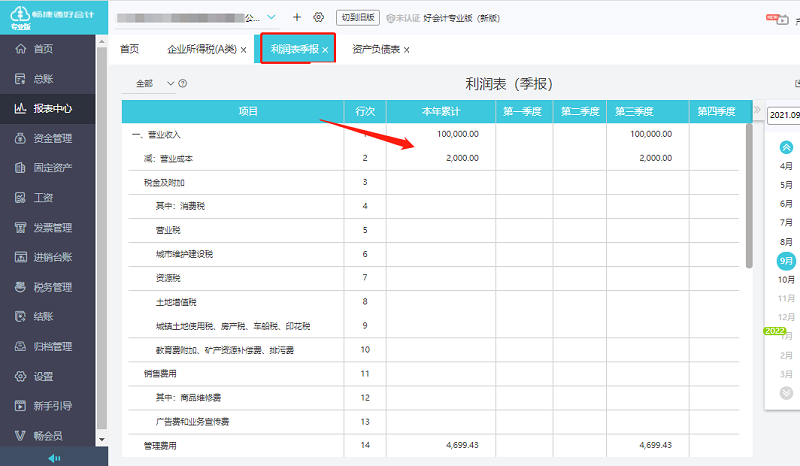This screenshot has height=466, width=800.
Task: Click 城市维护建设税 row
Action: click(x=184, y=254)
